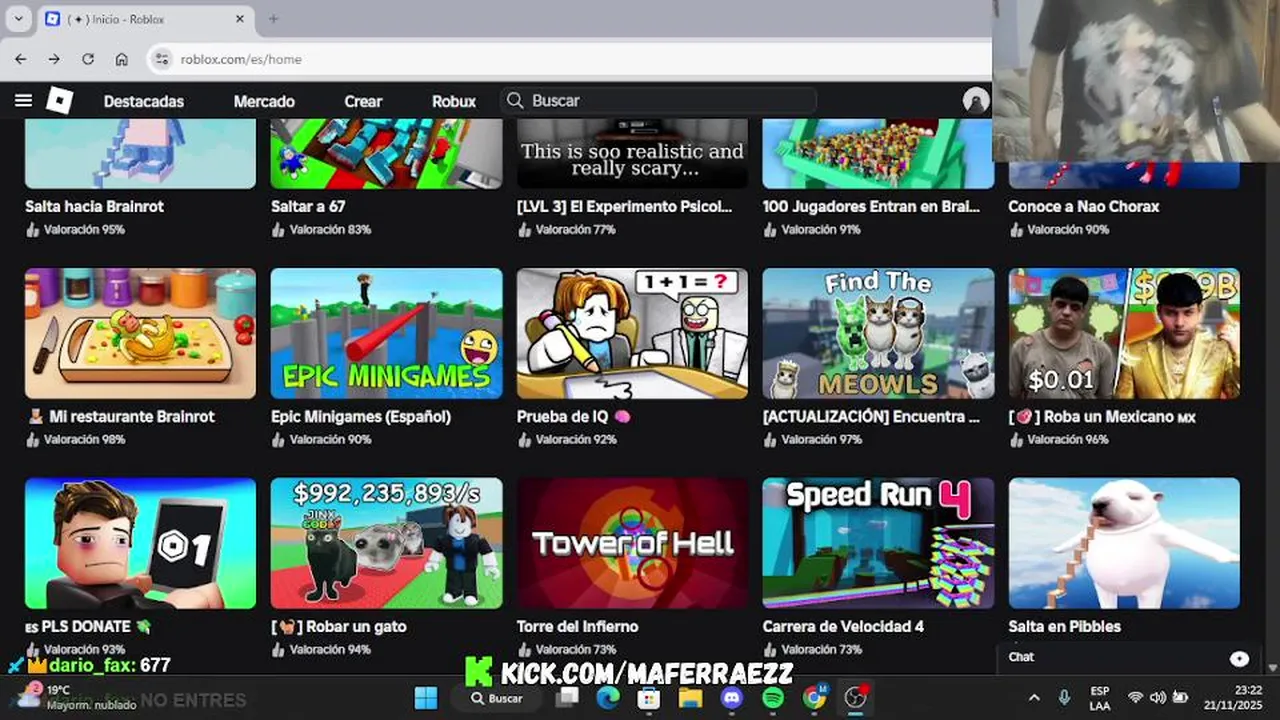
Task: Open Tower of Hell thumbnail
Action: 632,543
